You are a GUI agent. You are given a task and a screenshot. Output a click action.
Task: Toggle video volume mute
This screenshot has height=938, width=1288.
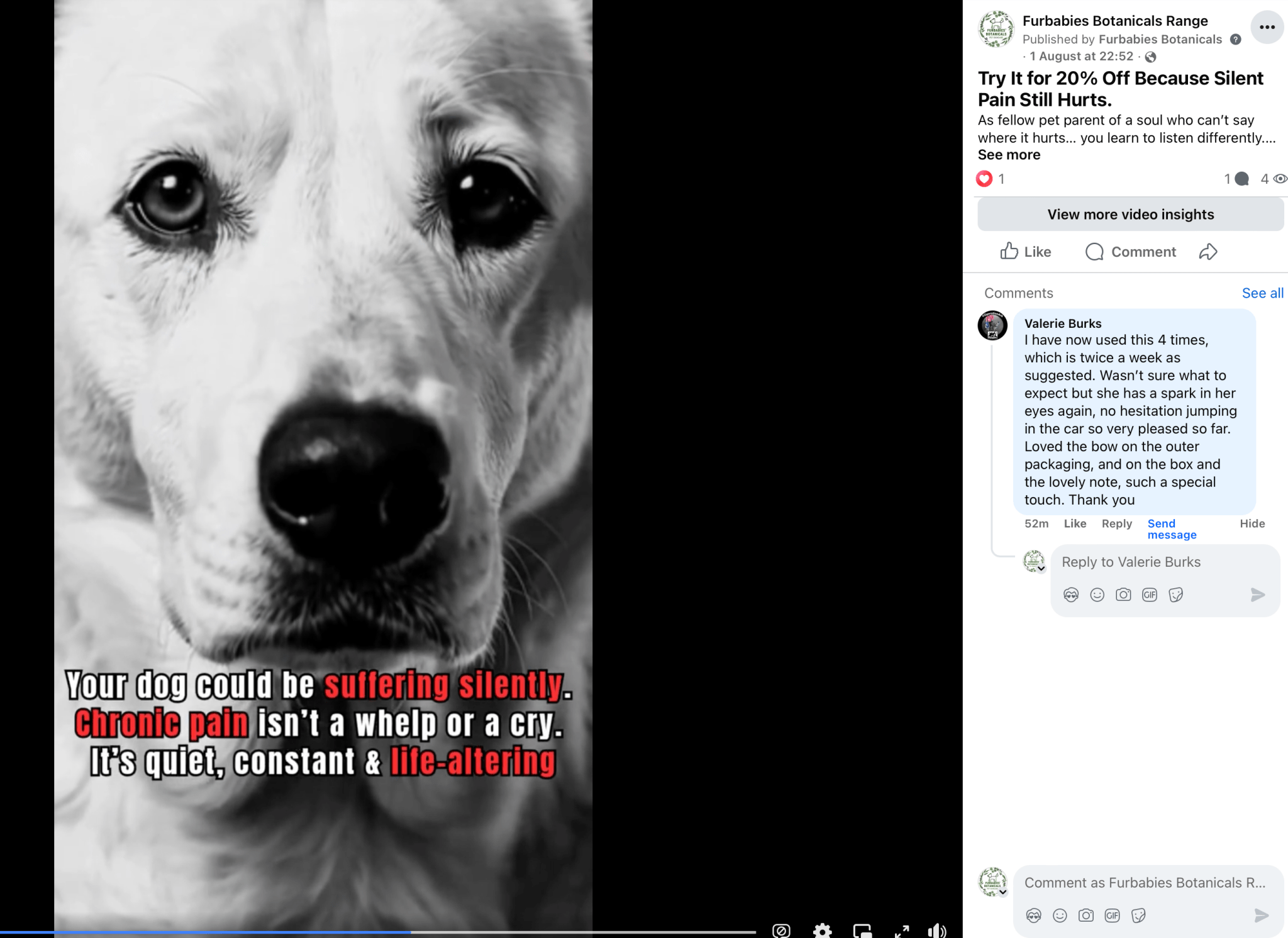(936, 930)
